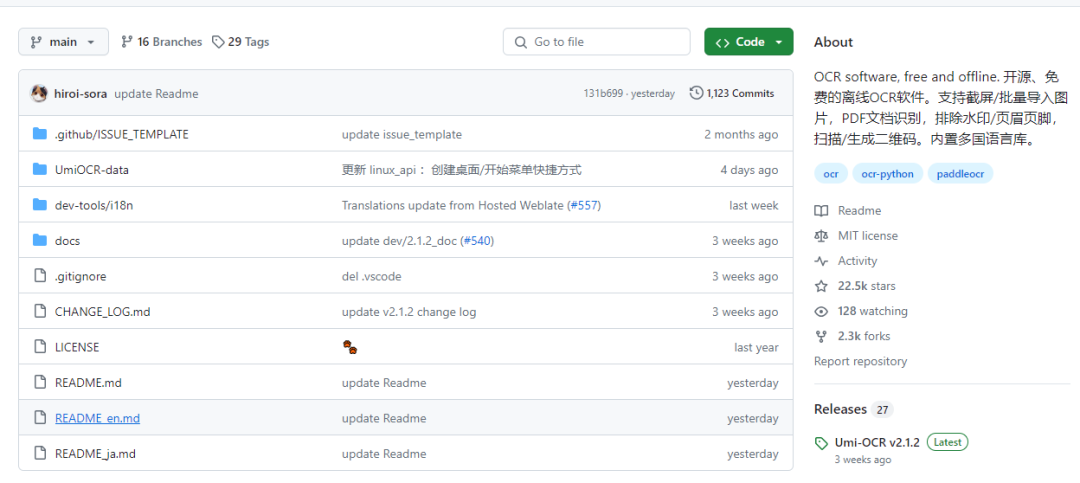Click folder icon for docs
This screenshot has width=1080, height=483.
(x=40, y=240)
